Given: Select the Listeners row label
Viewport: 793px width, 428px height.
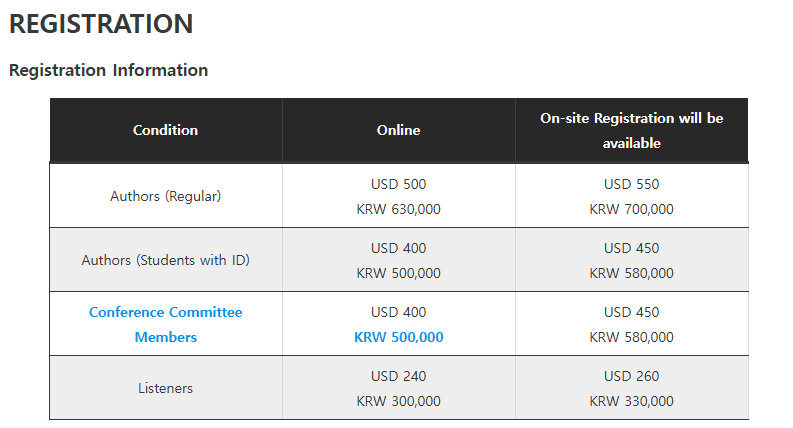Looking at the screenshot, I should click(165, 388).
